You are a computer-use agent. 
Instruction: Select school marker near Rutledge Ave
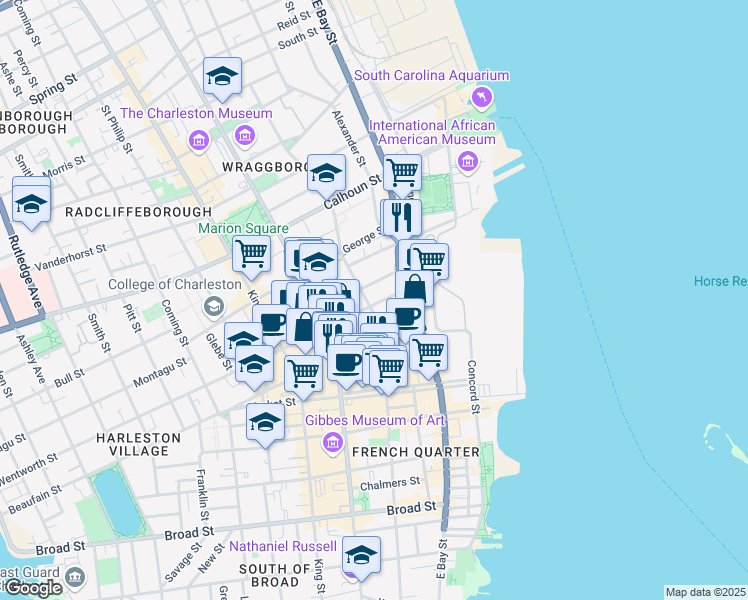click(31, 207)
